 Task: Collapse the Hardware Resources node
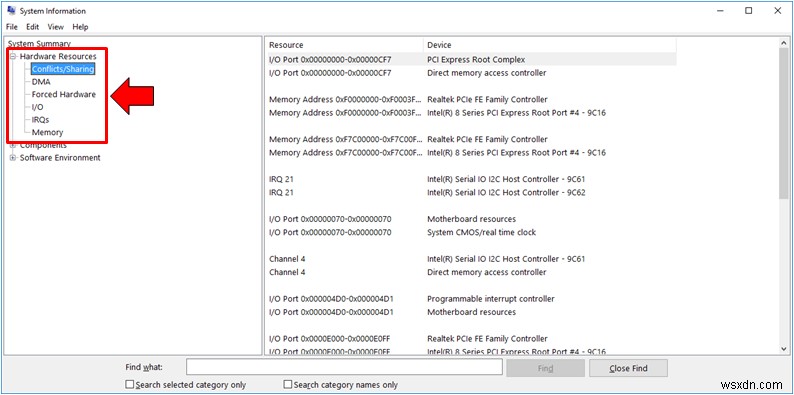tap(13, 56)
